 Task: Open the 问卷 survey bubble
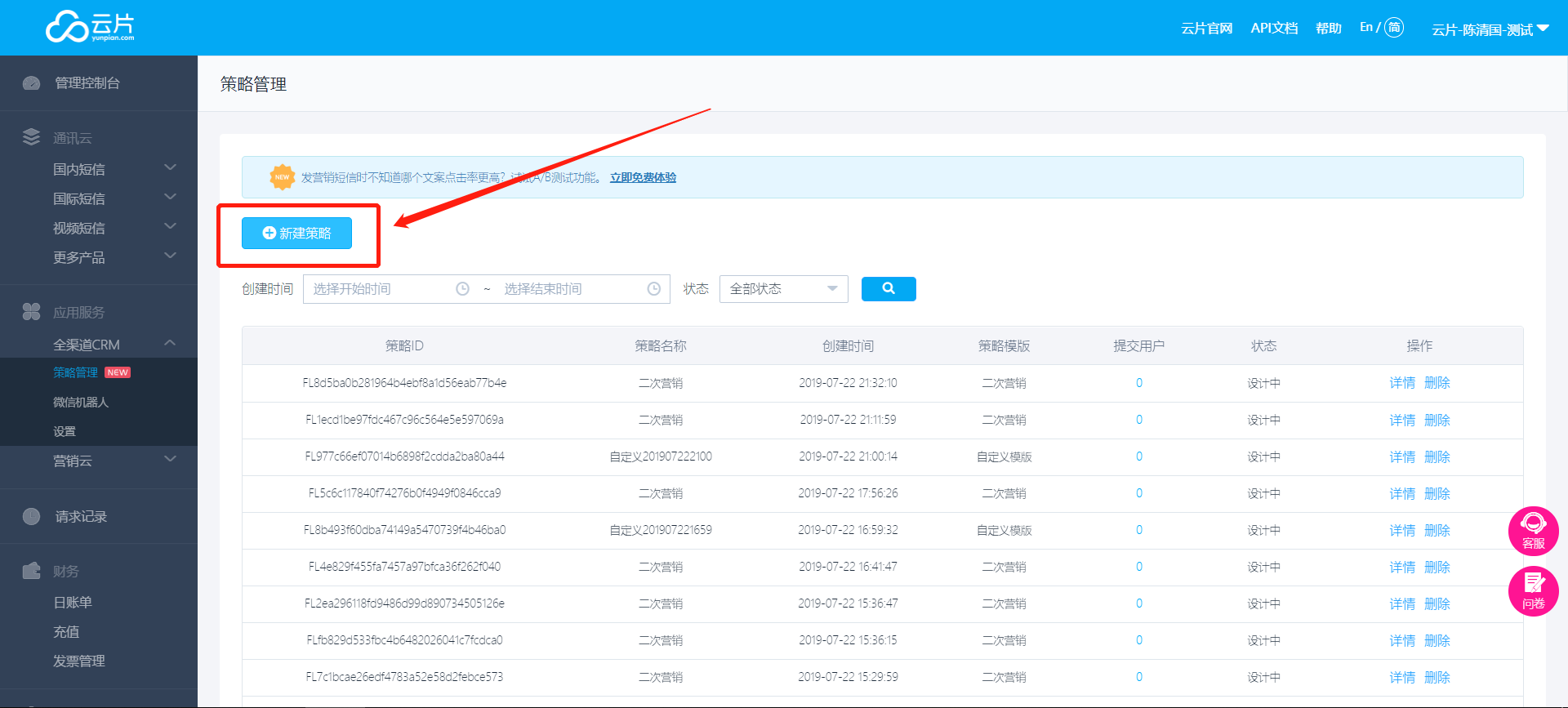(1533, 591)
